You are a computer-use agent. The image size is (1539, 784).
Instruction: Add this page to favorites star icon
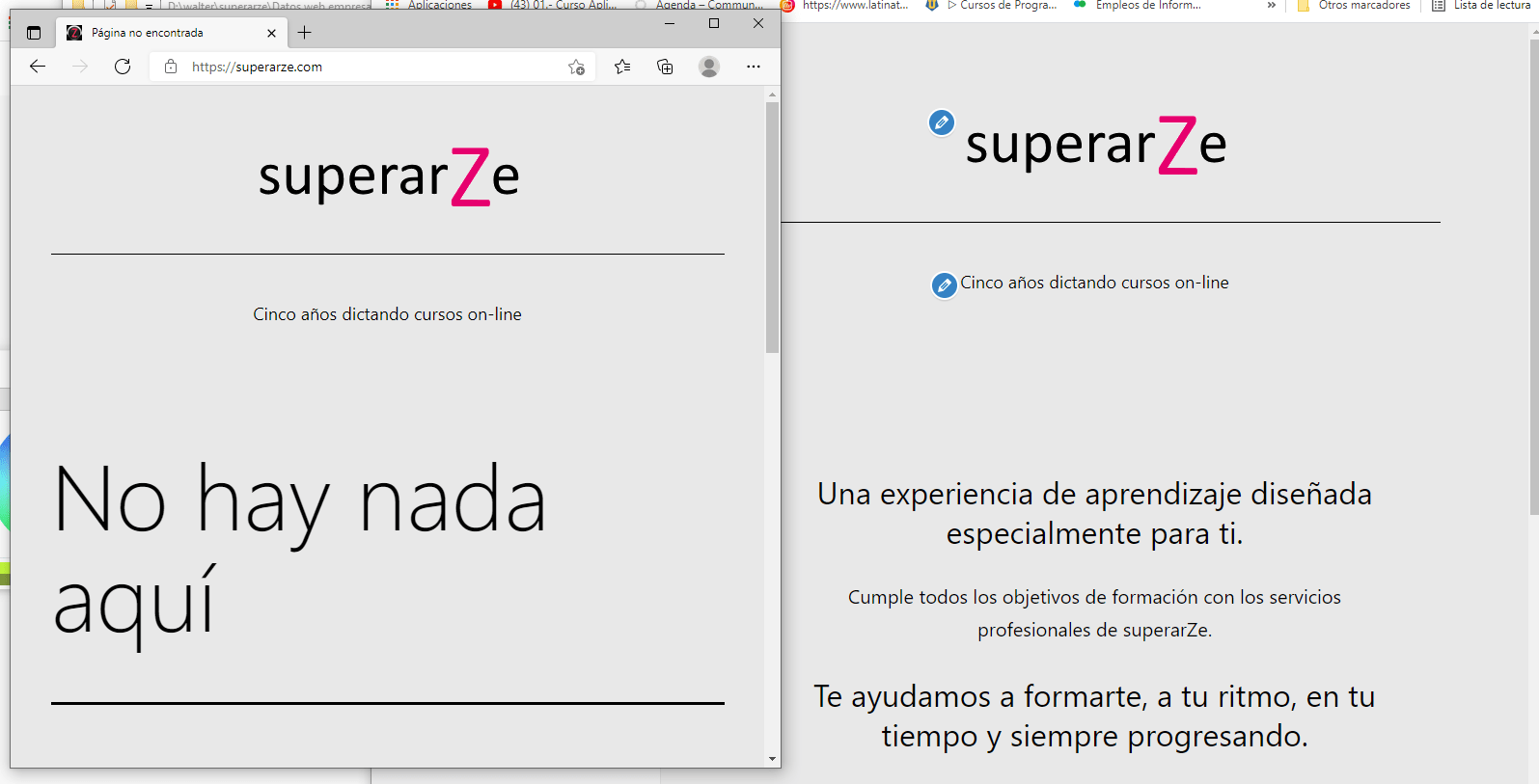point(576,67)
